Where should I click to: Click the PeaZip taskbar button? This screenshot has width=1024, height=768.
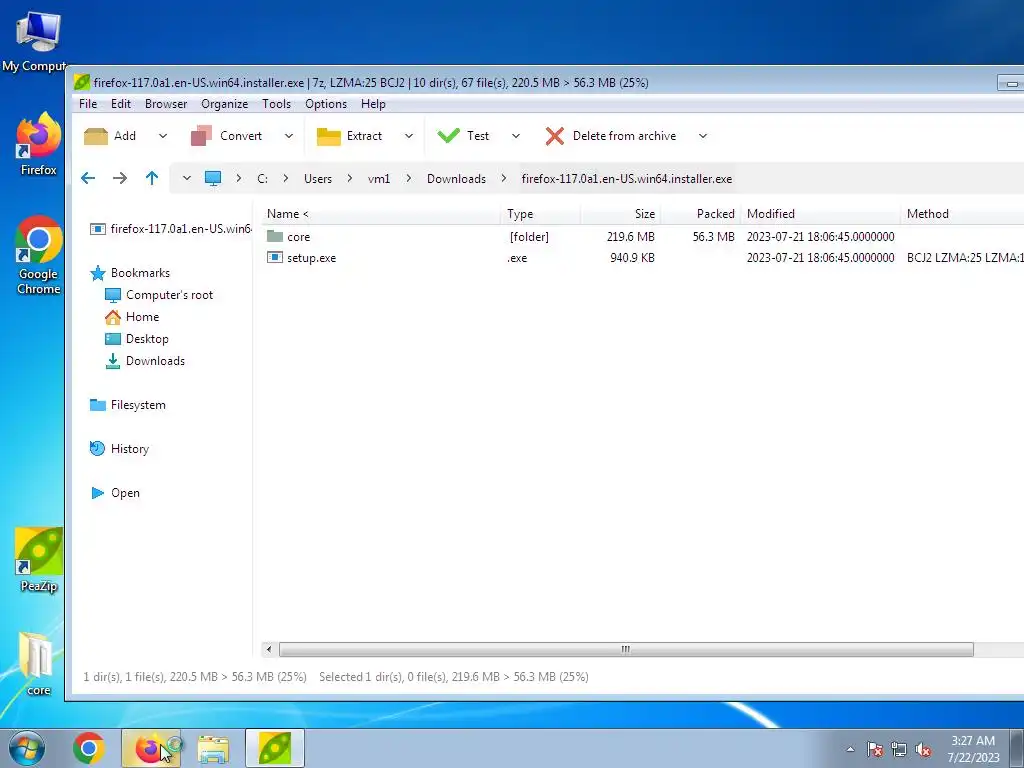click(x=275, y=748)
